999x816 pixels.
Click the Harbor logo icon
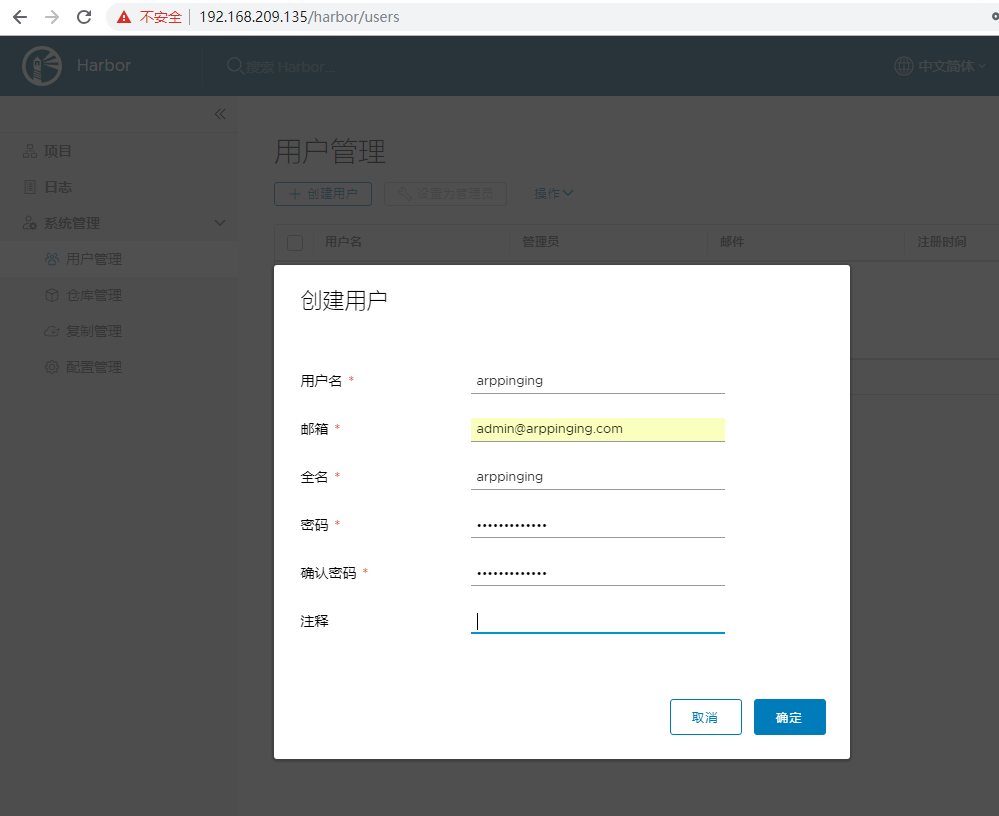(42, 66)
